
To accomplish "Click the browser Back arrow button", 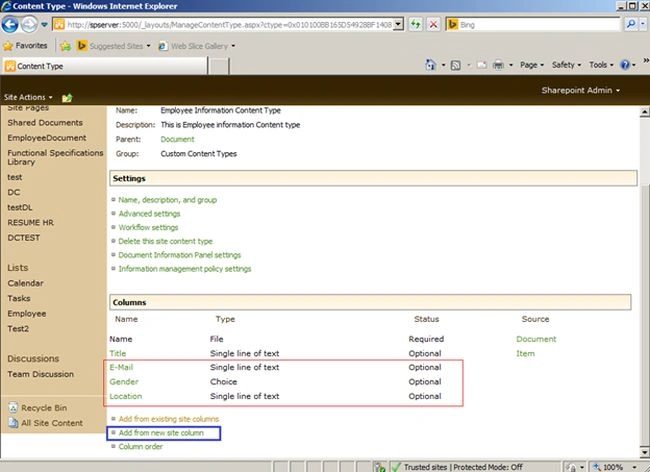I will 10,24.
